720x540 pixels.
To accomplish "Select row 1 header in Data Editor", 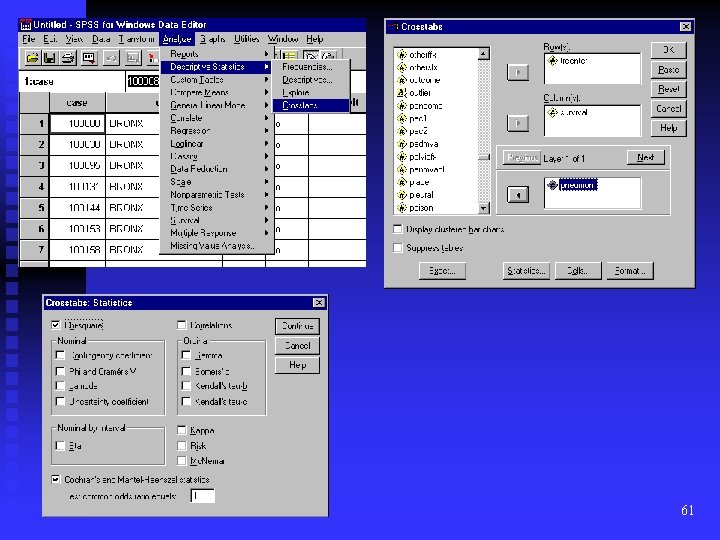I will pyautogui.click(x=34, y=124).
